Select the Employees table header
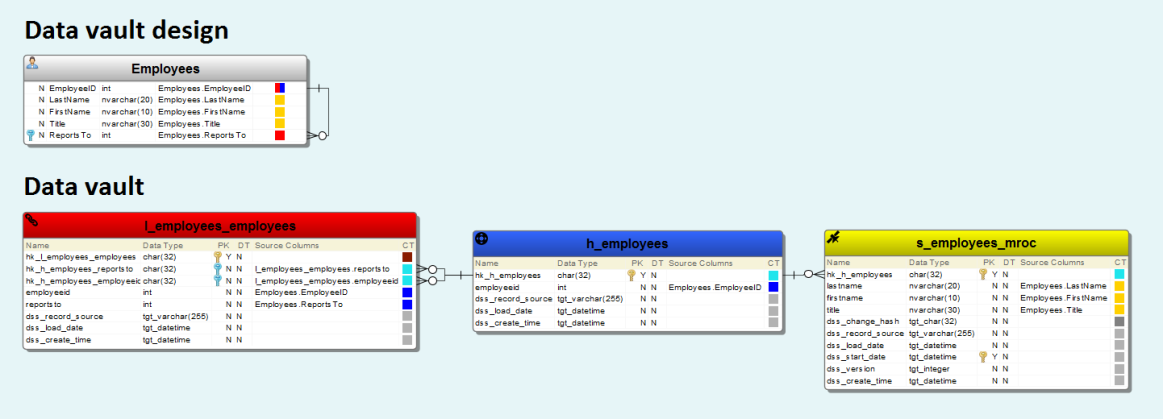1163x419 pixels. pyautogui.click(x=165, y=68)
